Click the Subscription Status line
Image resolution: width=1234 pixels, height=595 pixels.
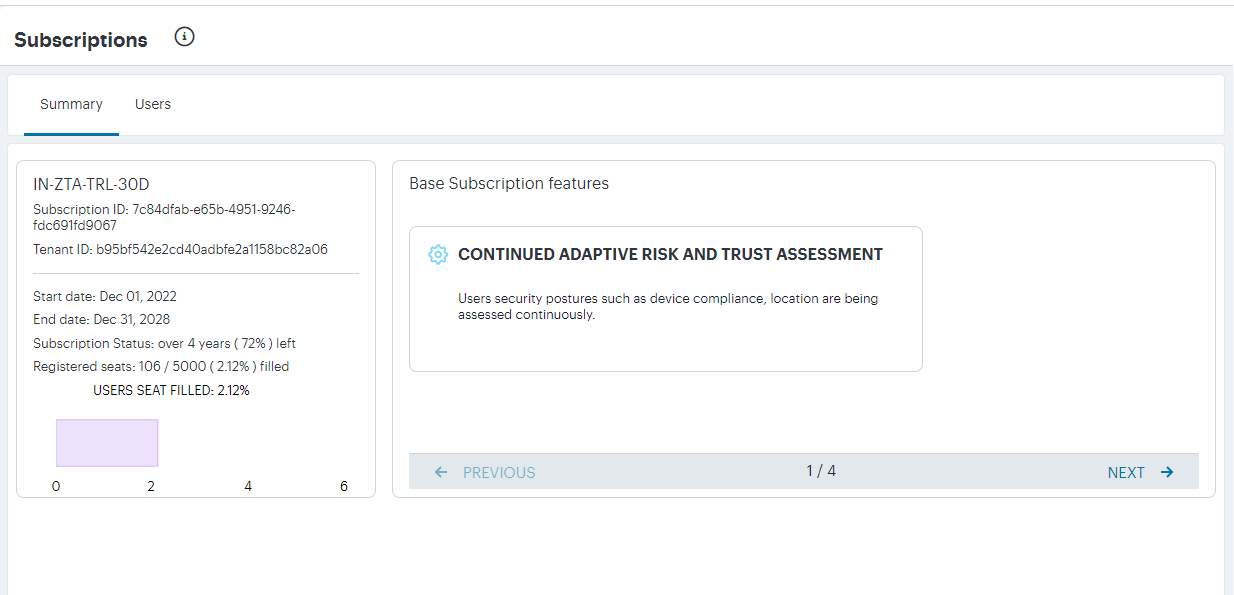click(164, 343)
